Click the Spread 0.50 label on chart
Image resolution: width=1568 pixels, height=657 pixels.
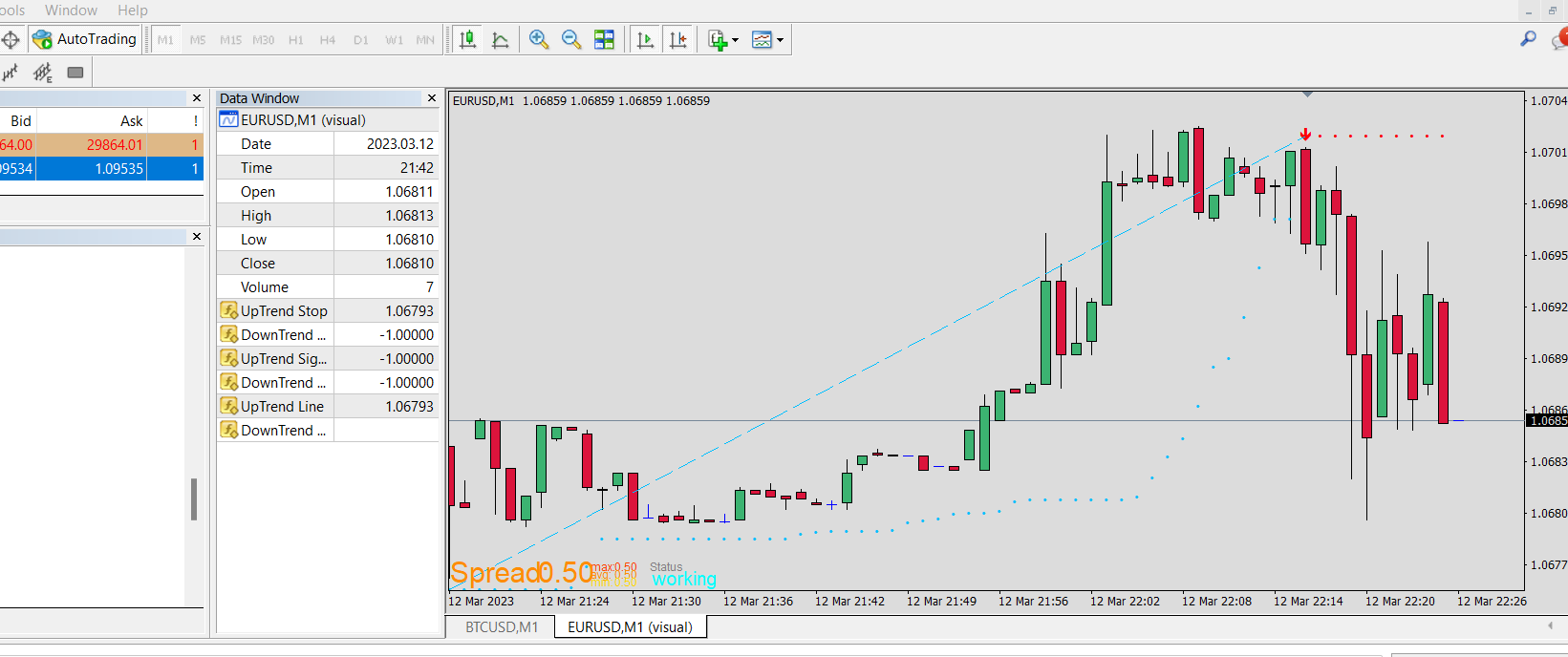(523, 572)
